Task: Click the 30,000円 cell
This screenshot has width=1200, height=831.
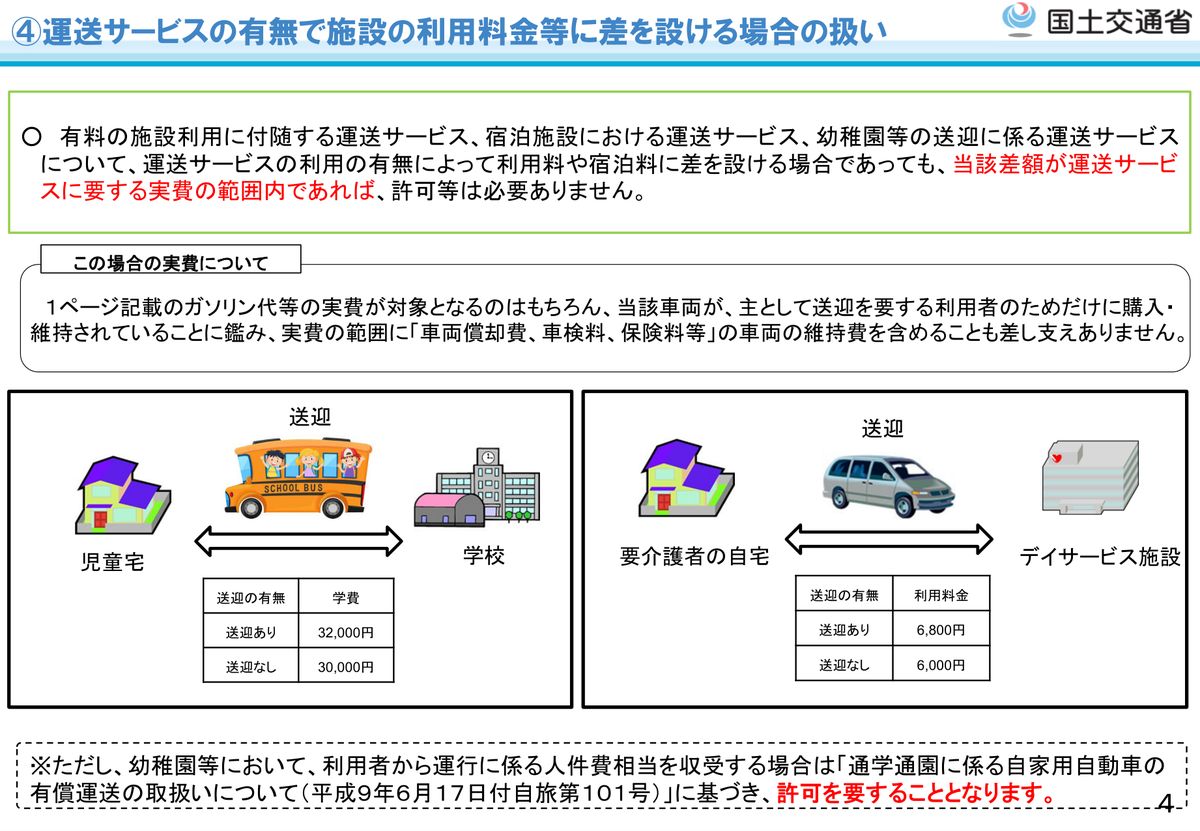Action: click(346, 666)
